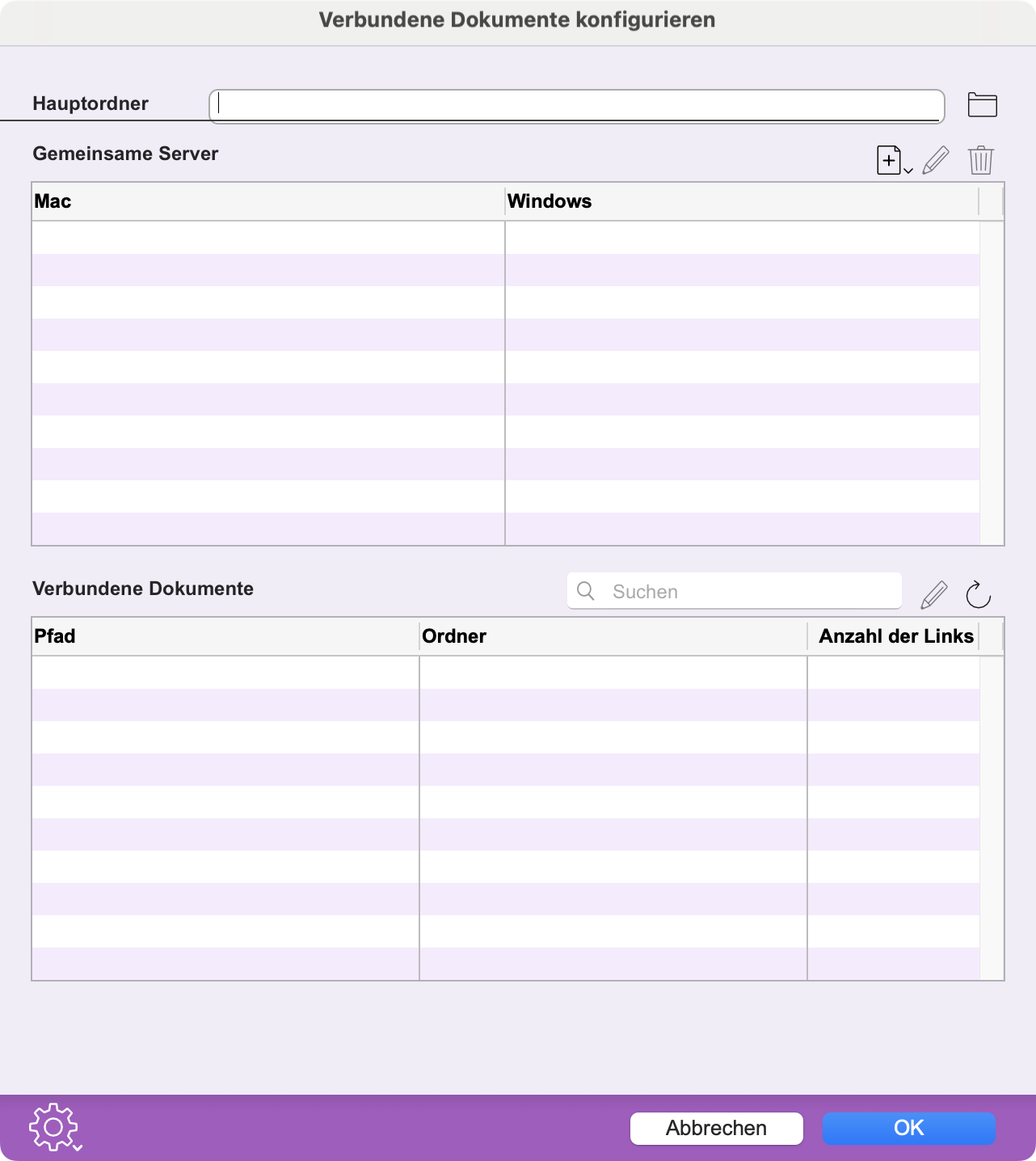The height and width of the screenshot is (1161, 1036).
Task: Refresh the linked documents list
Action: tap(979, 594)
